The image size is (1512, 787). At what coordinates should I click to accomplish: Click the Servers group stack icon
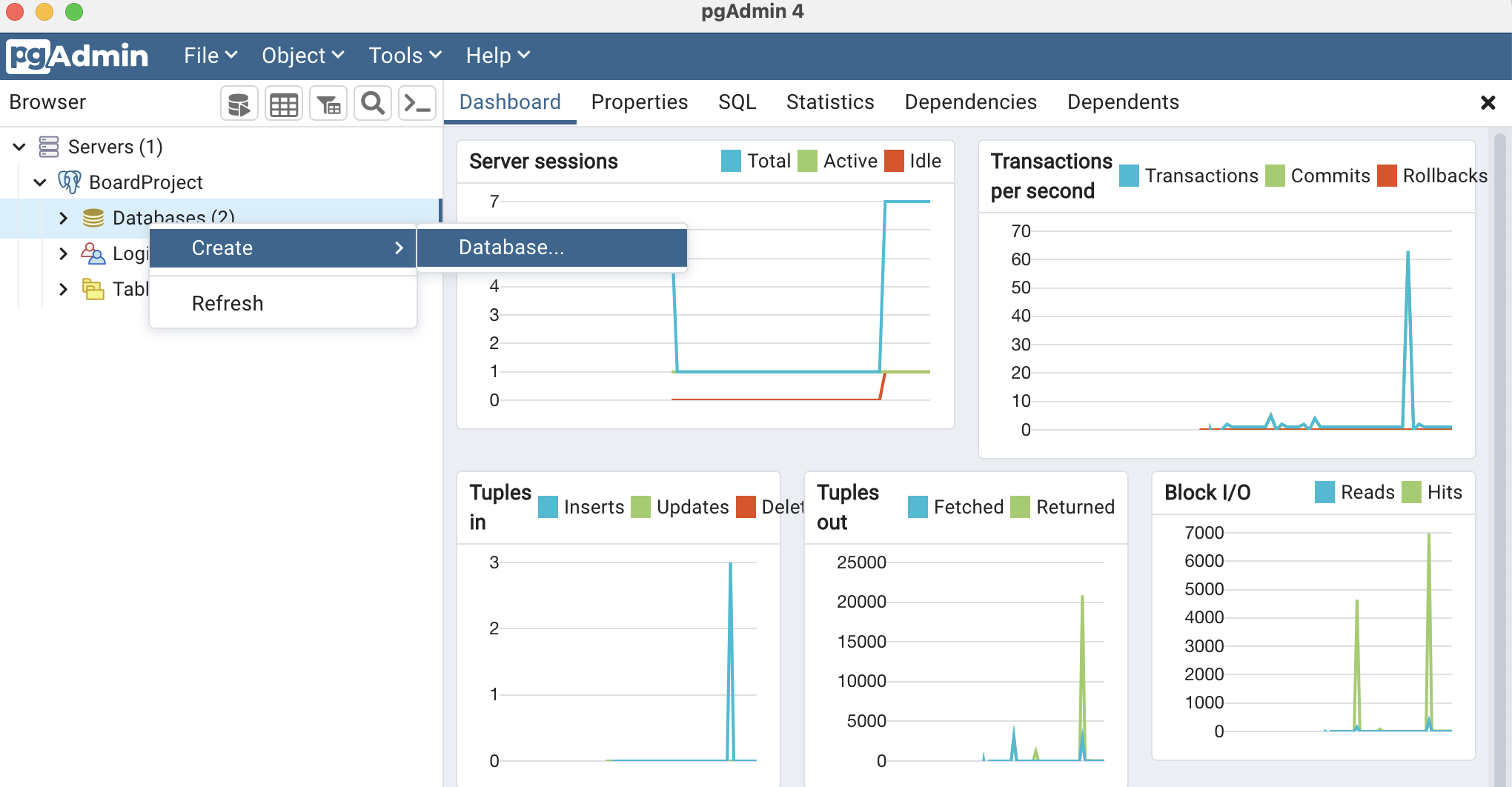click(49, 147)
